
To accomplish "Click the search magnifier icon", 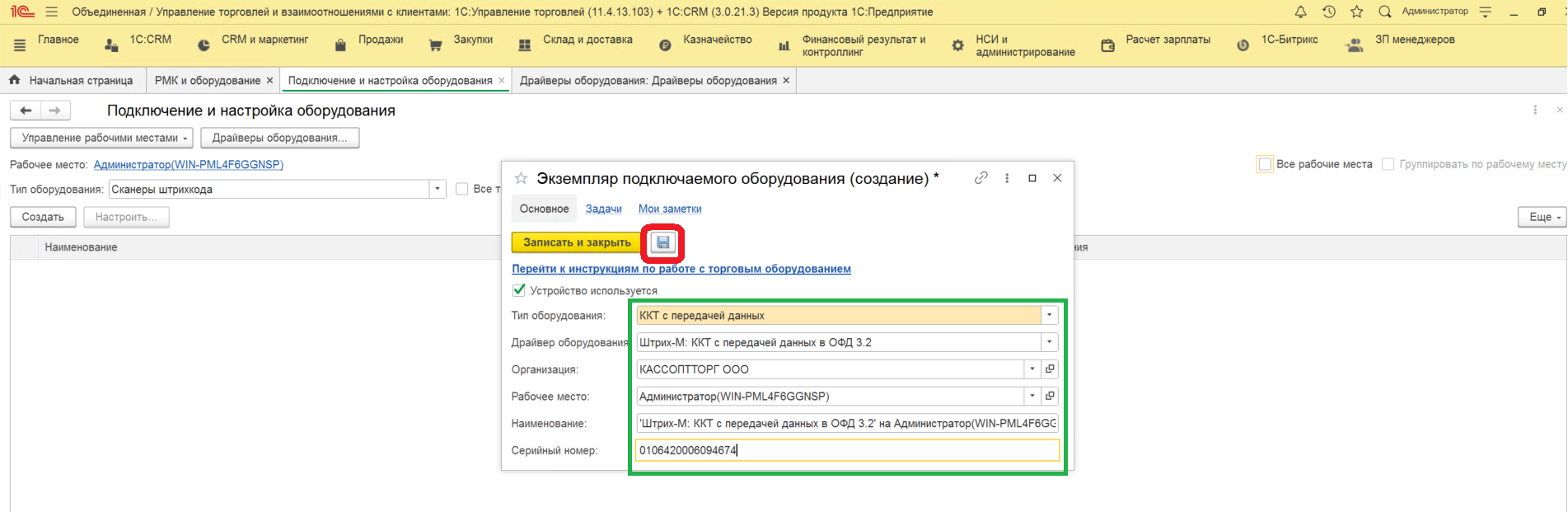I will 1384,12.
